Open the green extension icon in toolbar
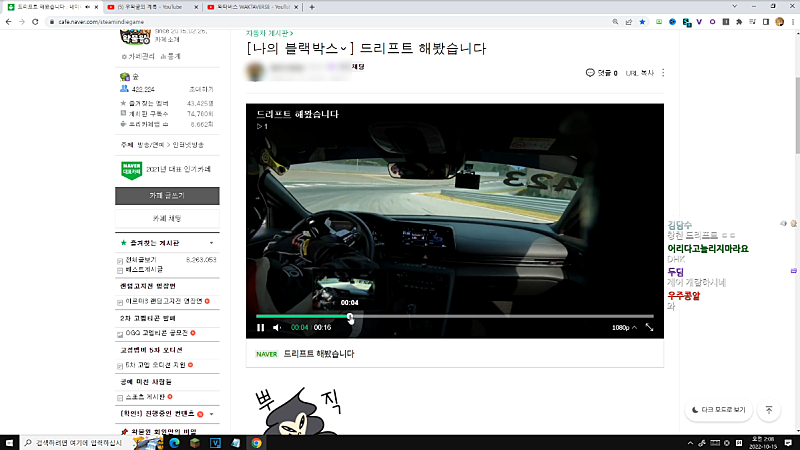 click(659, 22)
